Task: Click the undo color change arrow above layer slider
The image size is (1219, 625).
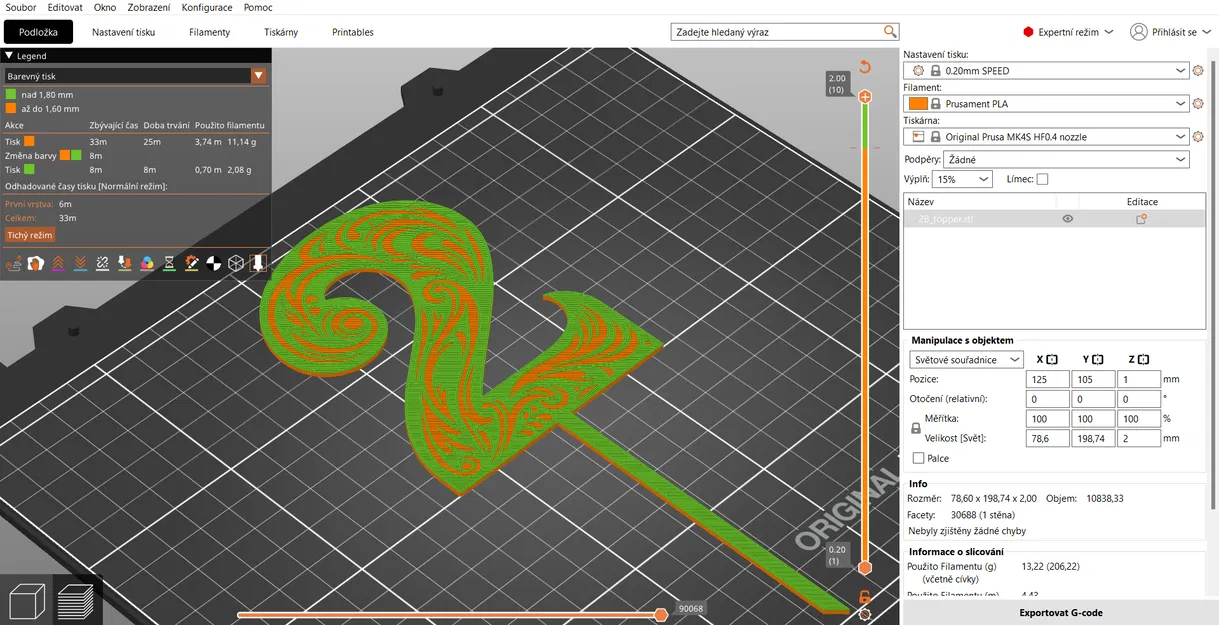Action: tap(865, 67)
